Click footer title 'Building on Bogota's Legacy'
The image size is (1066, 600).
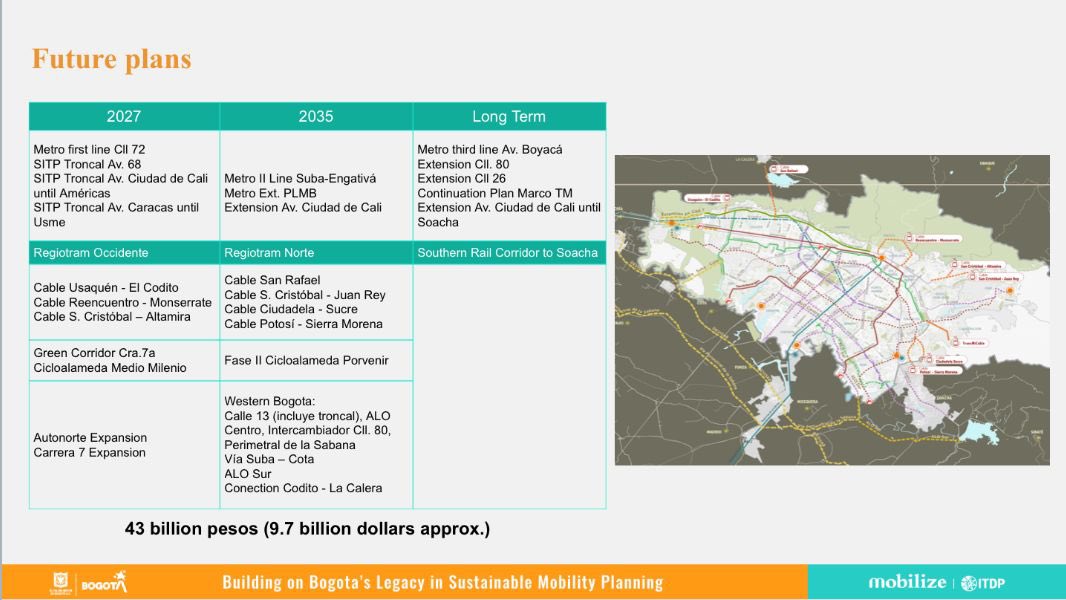pos(442,582)
